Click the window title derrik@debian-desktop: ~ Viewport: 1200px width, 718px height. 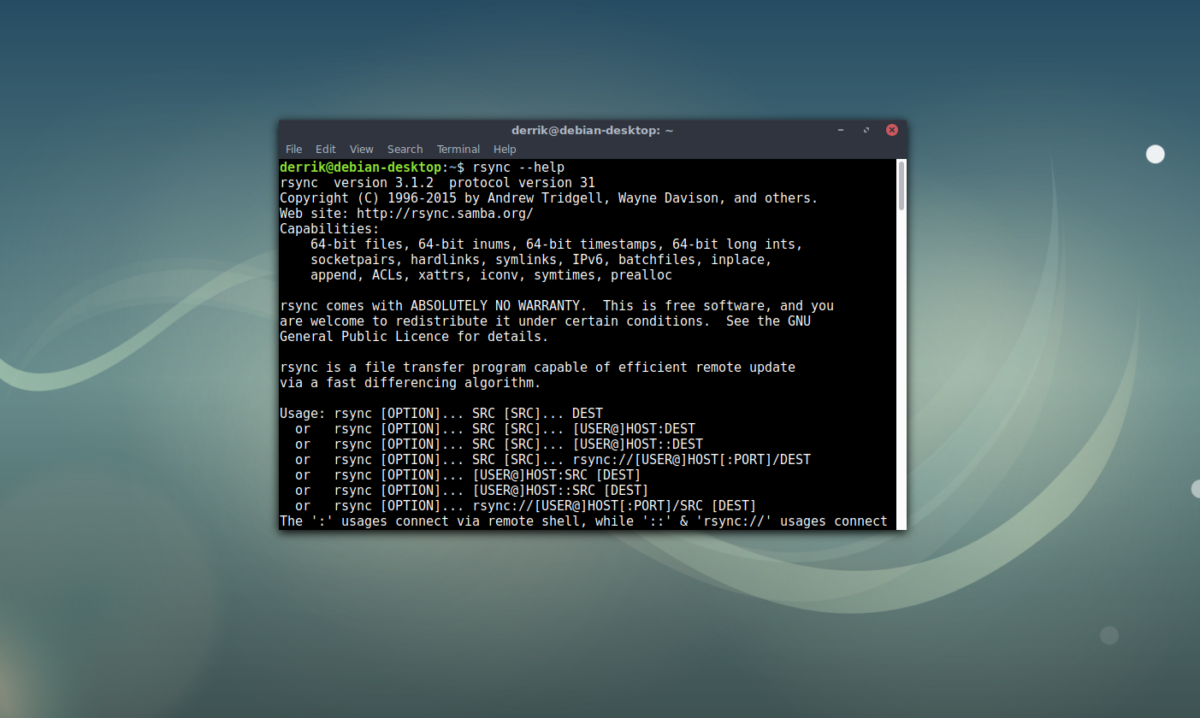point(592,130)
